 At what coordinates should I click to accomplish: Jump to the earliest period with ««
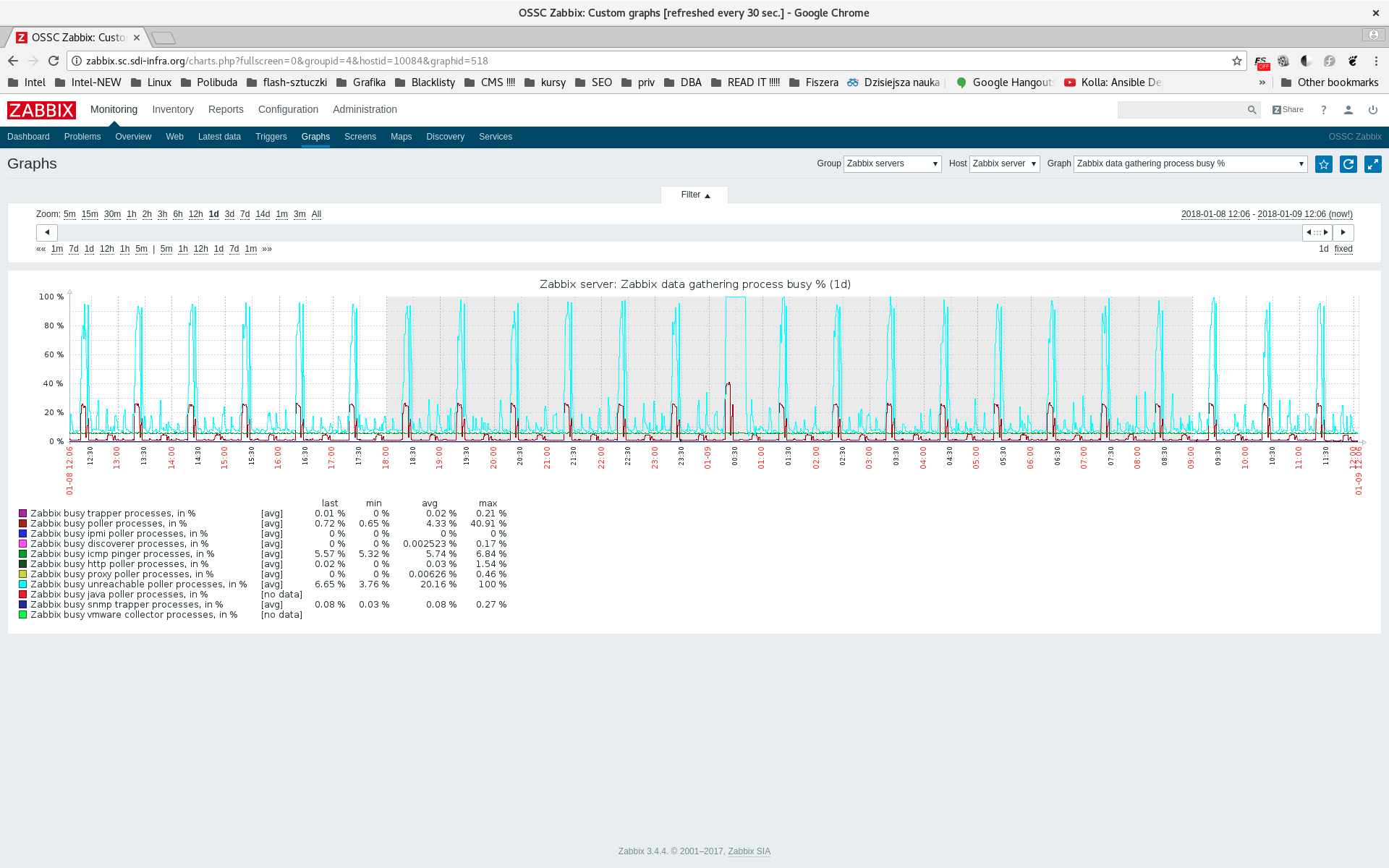[x=41, y=249]
